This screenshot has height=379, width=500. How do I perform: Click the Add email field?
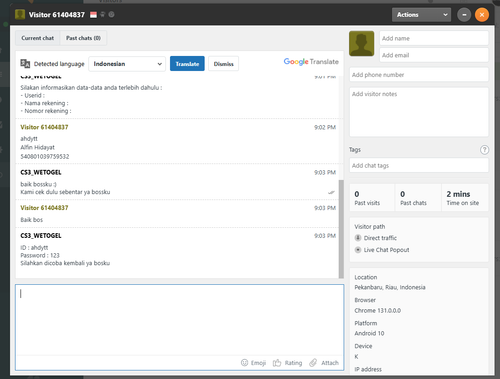434,55
